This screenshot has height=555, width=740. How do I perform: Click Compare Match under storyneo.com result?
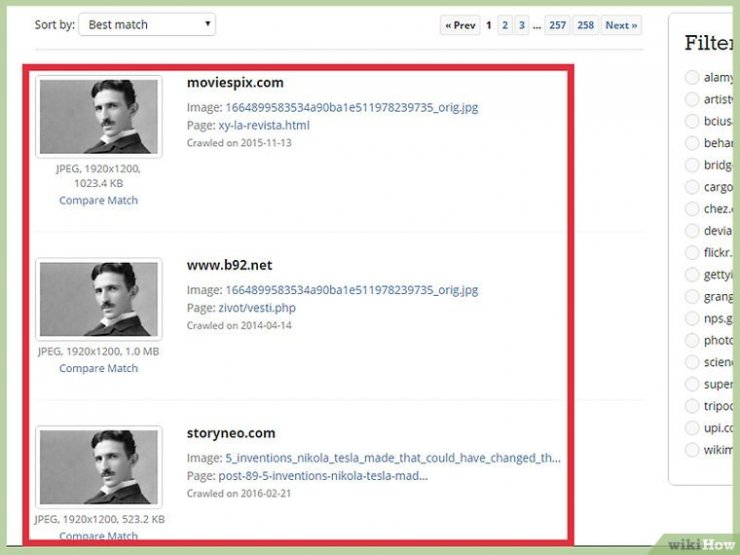[x=99, y=536]
